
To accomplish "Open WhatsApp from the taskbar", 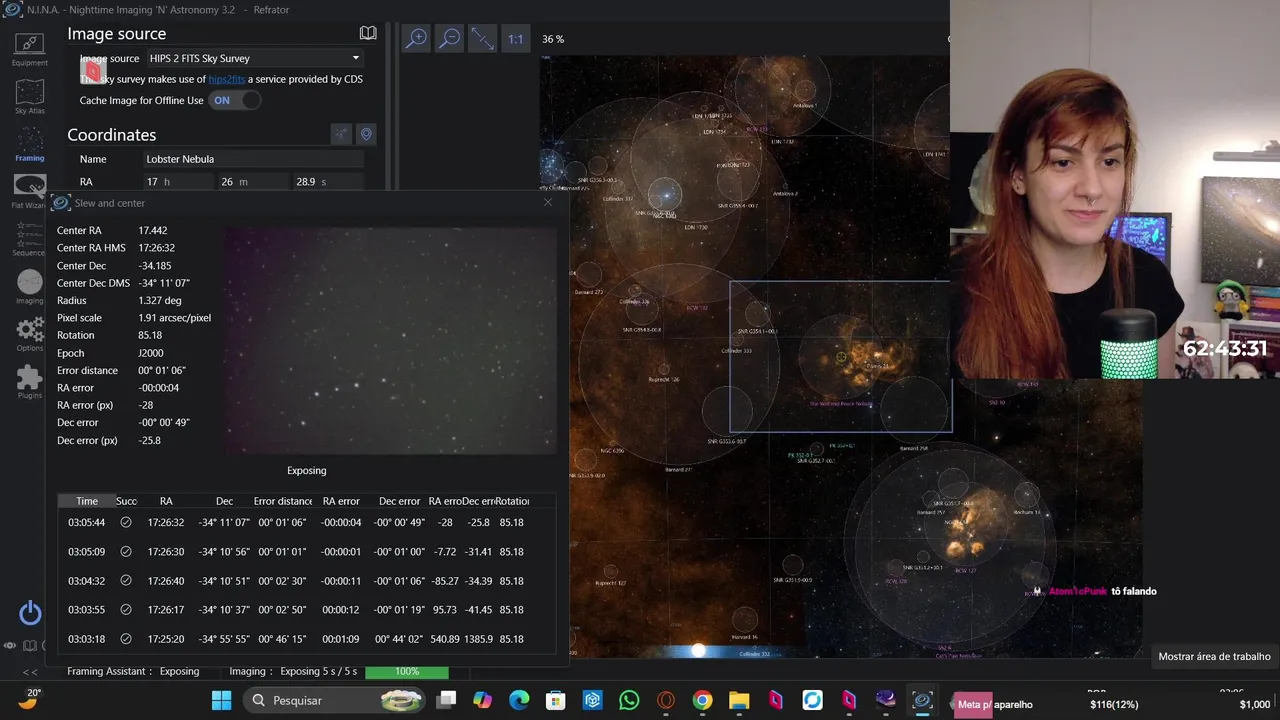I will point(629,700).
